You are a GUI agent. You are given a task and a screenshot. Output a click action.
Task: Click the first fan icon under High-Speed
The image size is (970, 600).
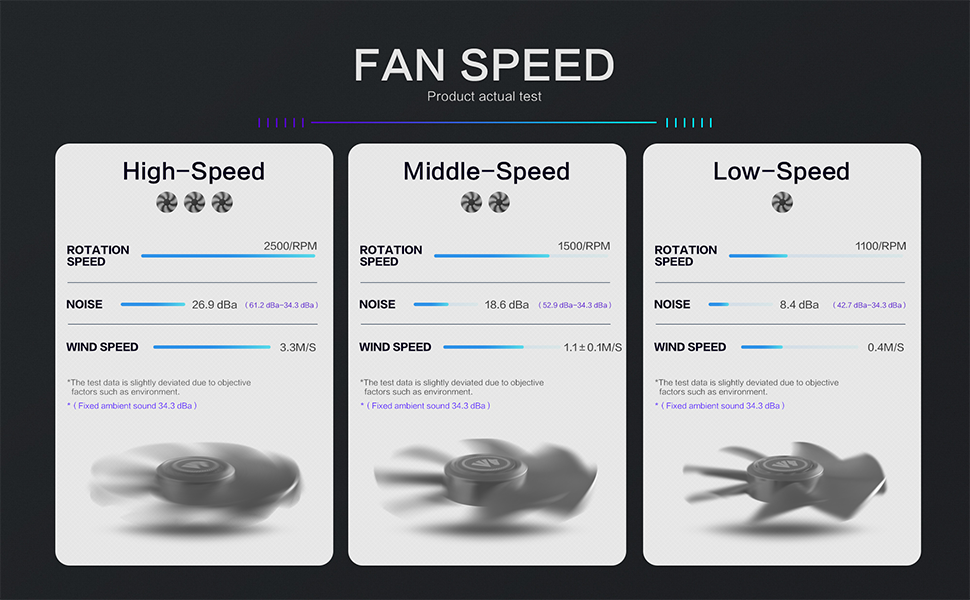[x=167, y=202]
